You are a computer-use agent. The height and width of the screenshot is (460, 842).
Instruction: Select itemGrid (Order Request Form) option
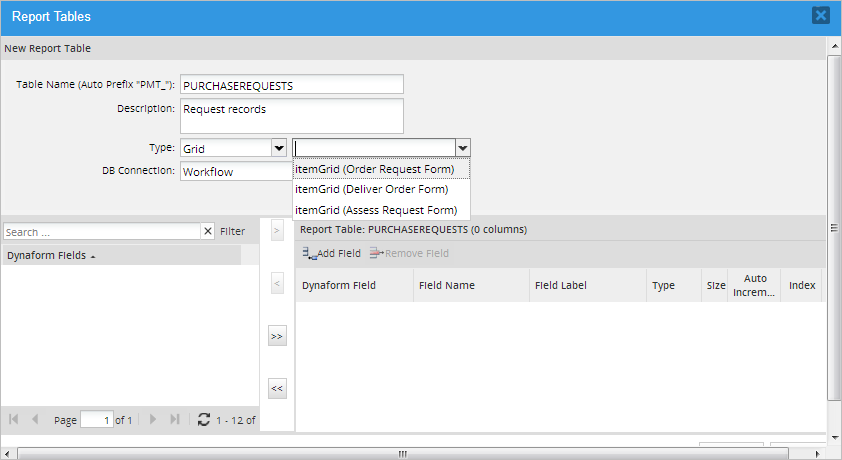[x=374, y=169]
